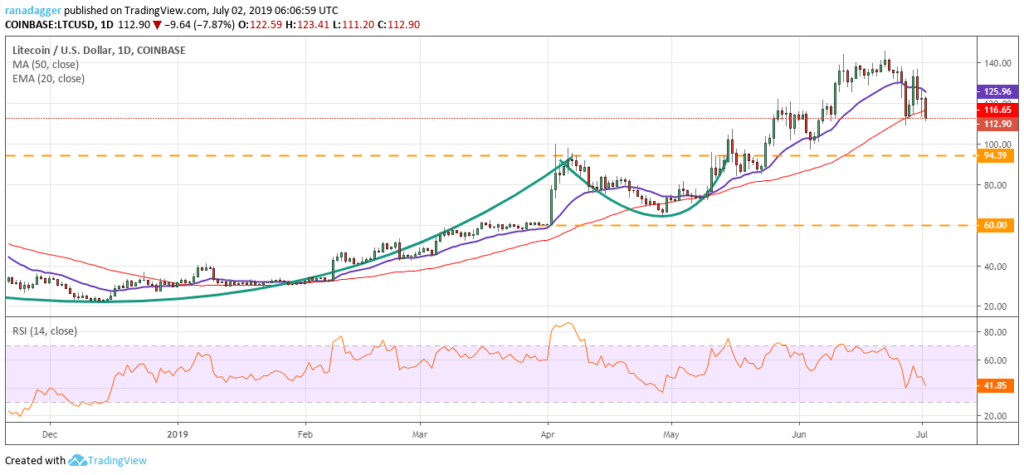
Task: Click the 60.00 orange level label
Action: [x=993, y=225]
